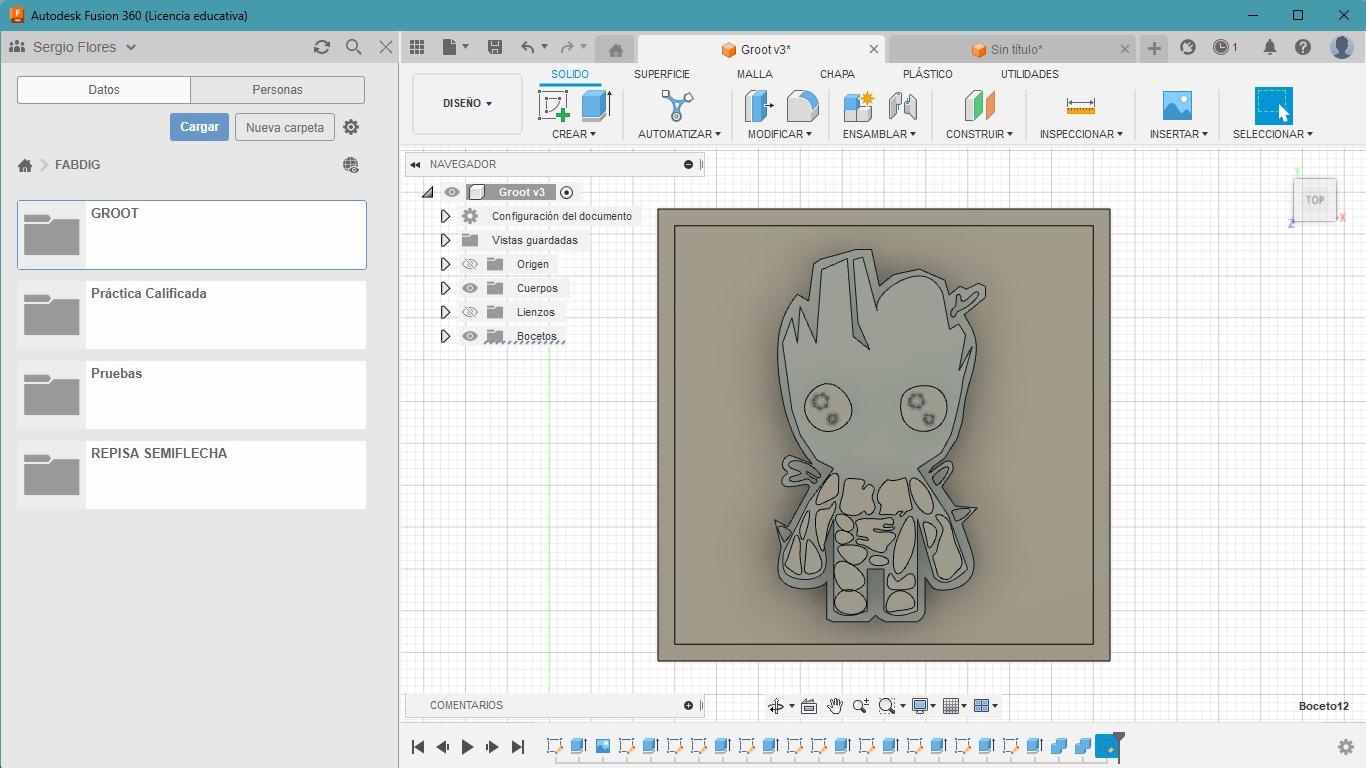Click the Save icon in the toolbar

(494, 47)
